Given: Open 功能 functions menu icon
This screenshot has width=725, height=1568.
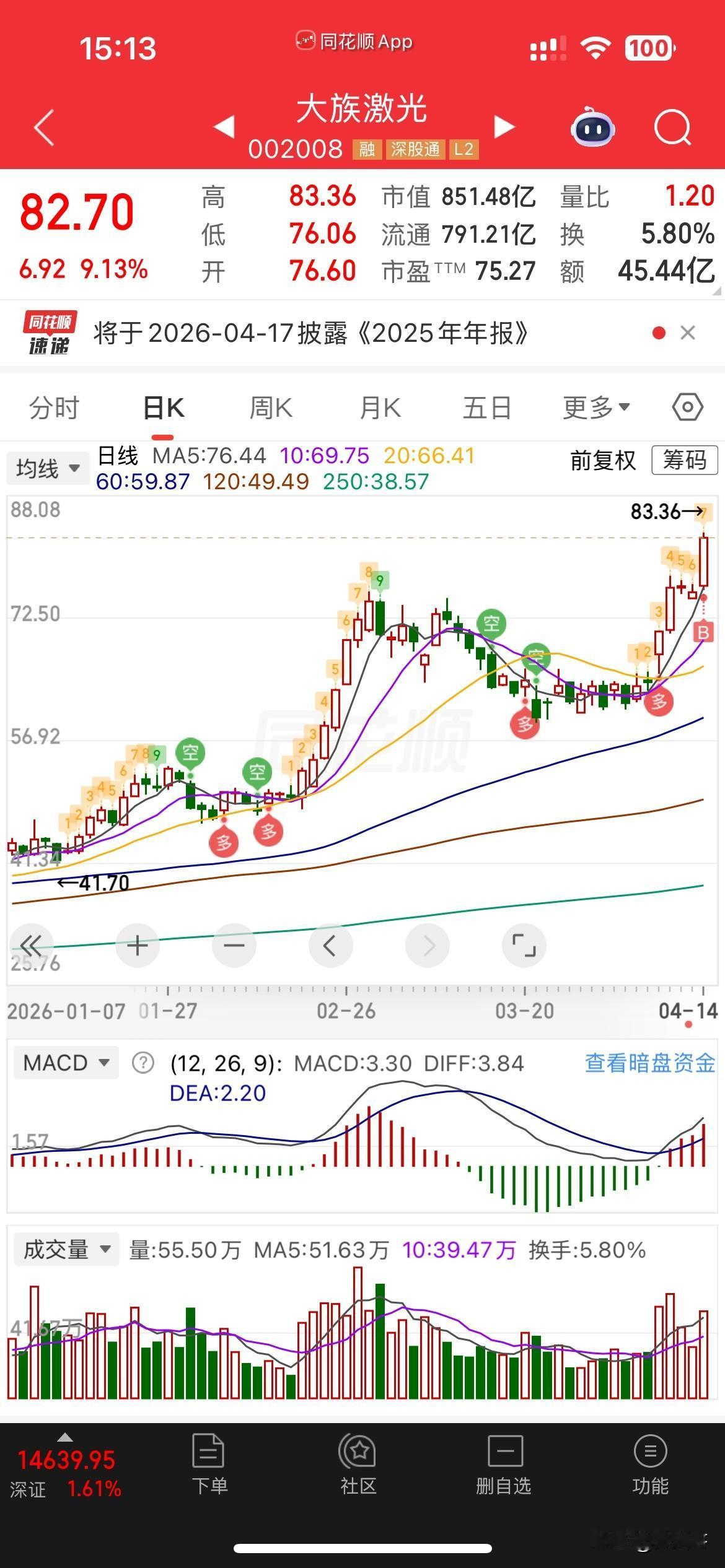Looking at the screenshot, I should click(650, 1450).
